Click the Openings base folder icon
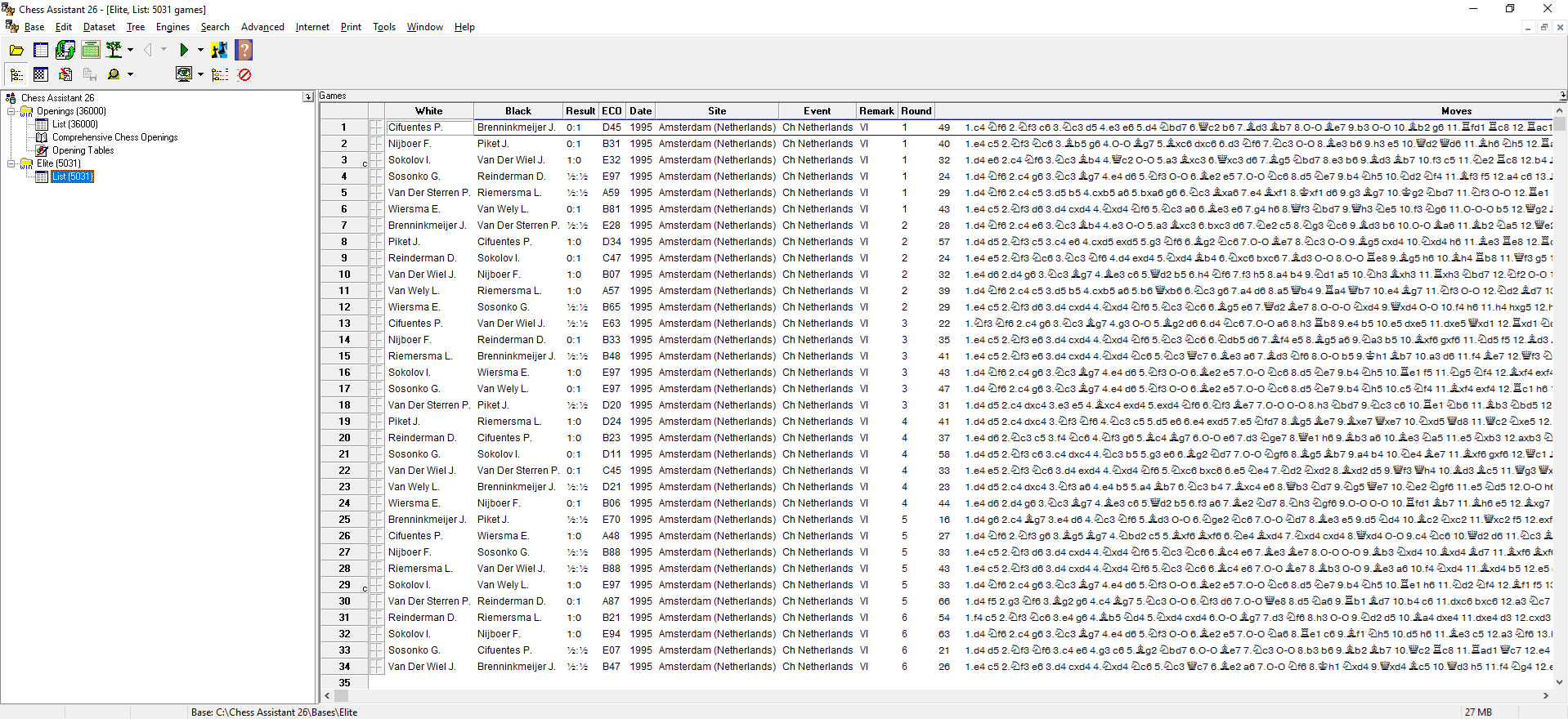This screenshot has width=1568, height=719. (27, 111)
